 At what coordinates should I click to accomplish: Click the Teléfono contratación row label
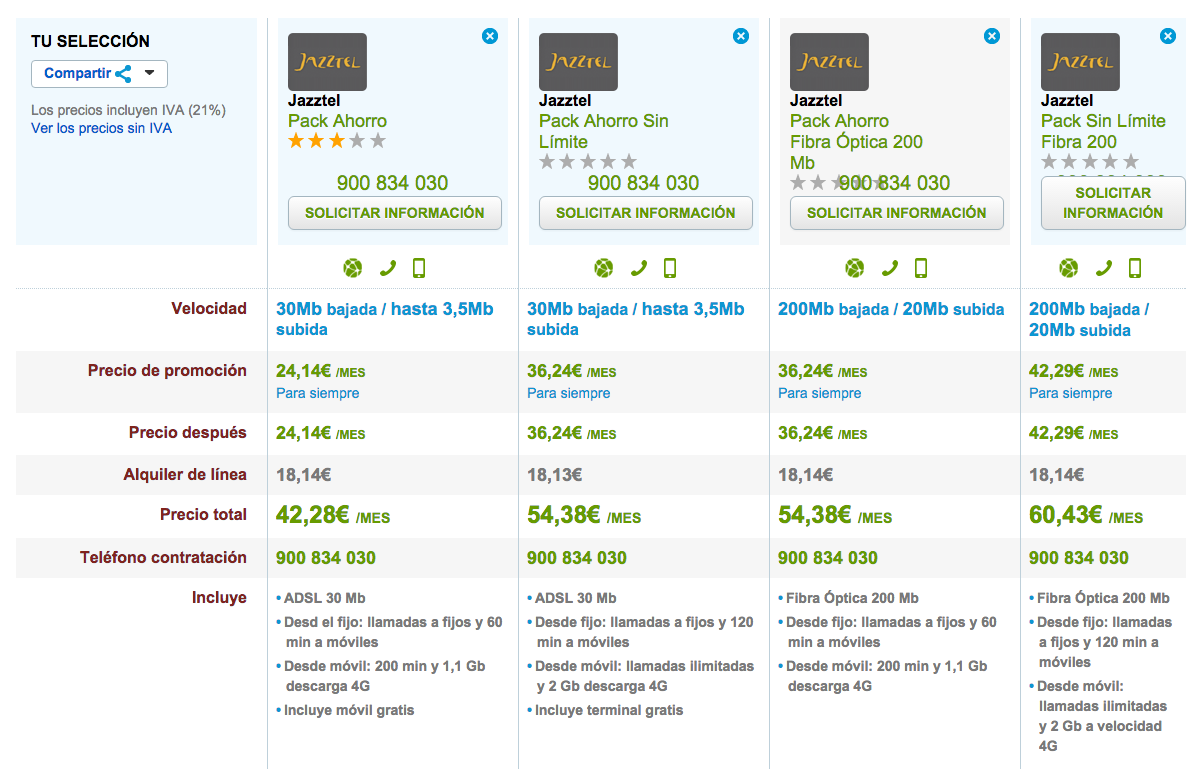click(163, 557)
